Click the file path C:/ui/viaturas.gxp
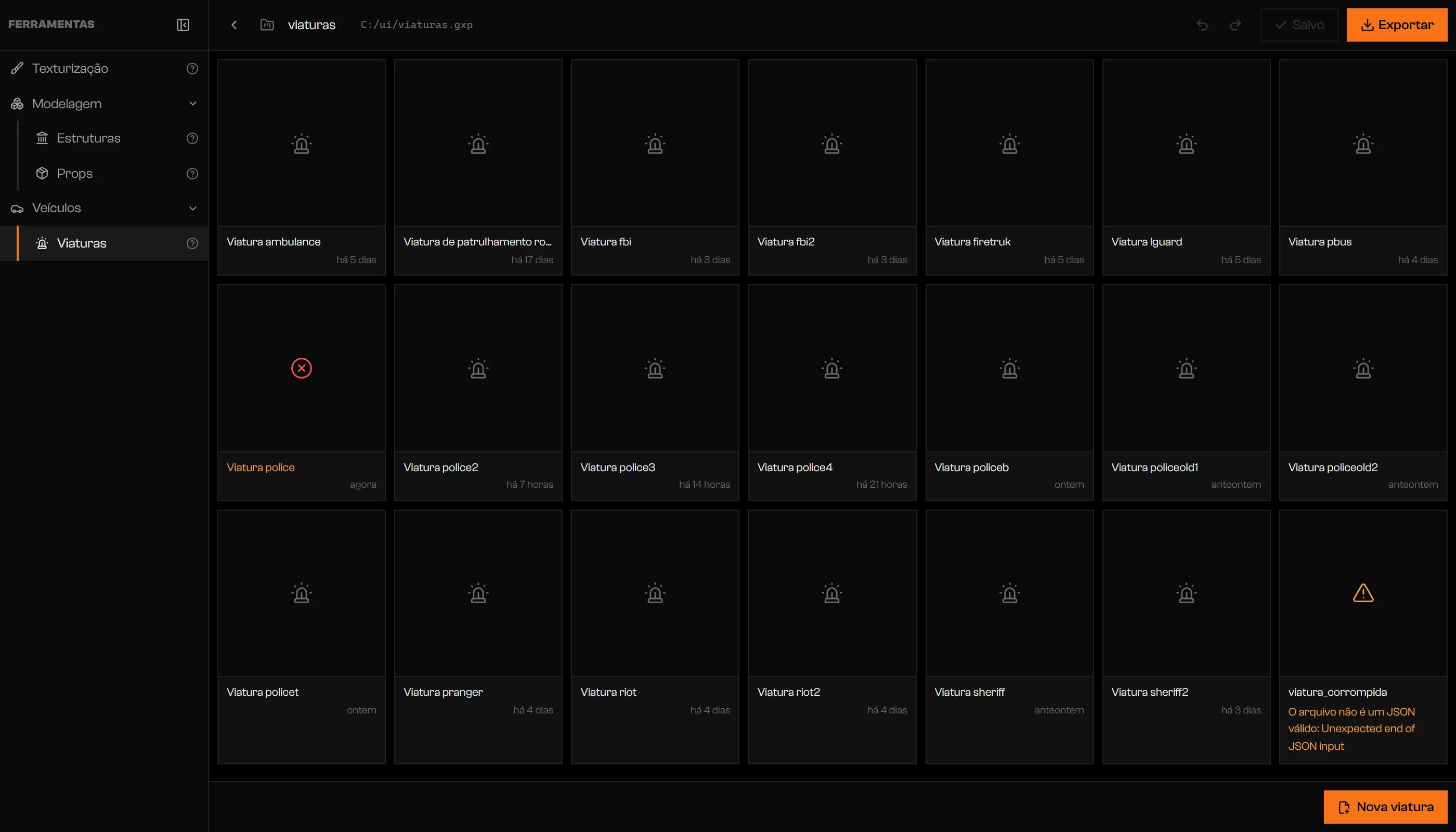The width and height of the screenshot is (1456, 832). (417, 24)
